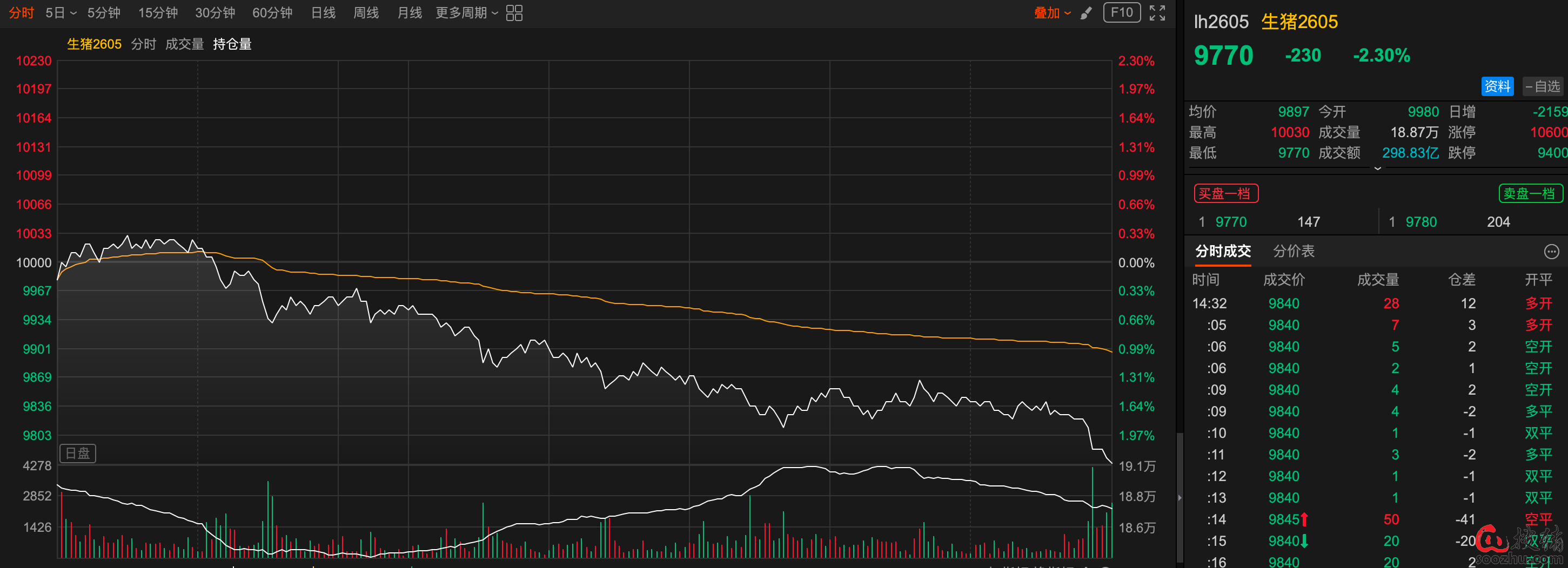Image resolution: width=1568 pixels, height=568 pixels.
Task: Click the 买盘一档 button
Action: 1225,193
